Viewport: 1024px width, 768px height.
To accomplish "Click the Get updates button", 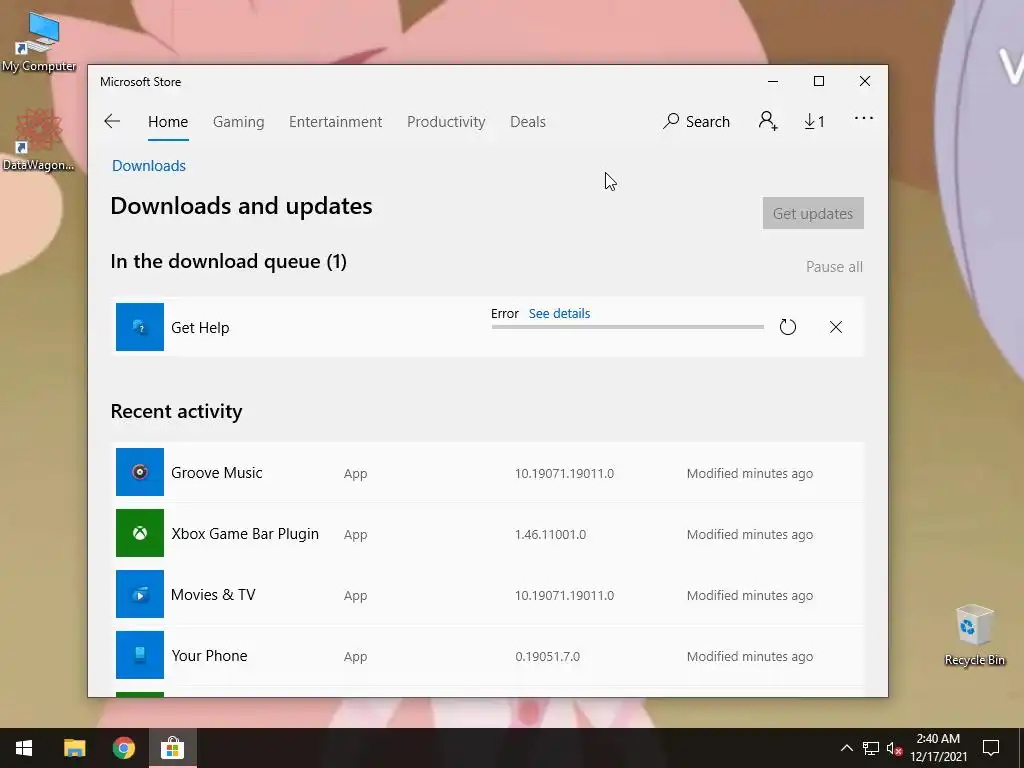I will pyautogui.click(x=813, y=214).
